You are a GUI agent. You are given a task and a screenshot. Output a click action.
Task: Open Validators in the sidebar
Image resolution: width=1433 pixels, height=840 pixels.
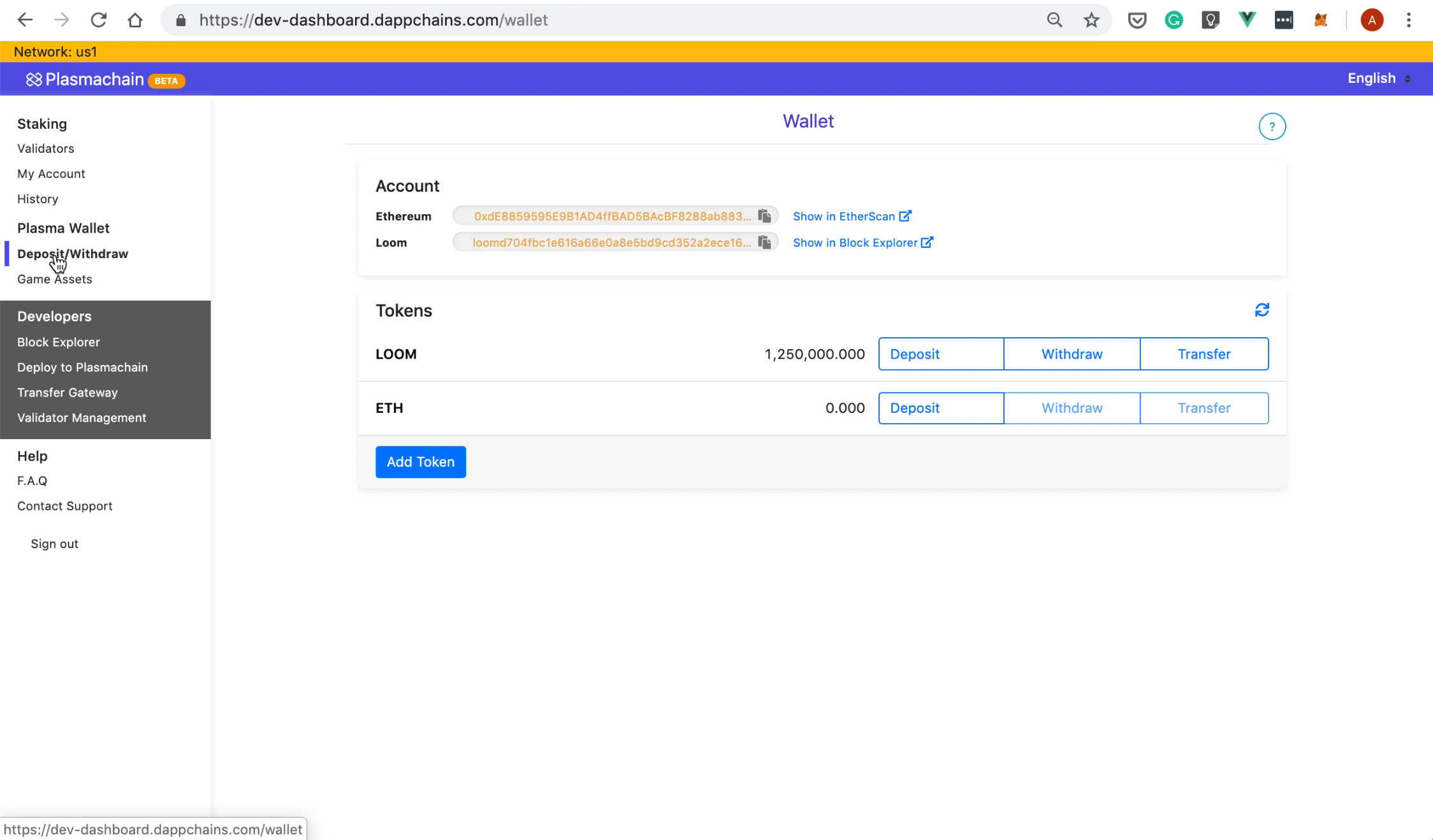click(x=46, y=148)
